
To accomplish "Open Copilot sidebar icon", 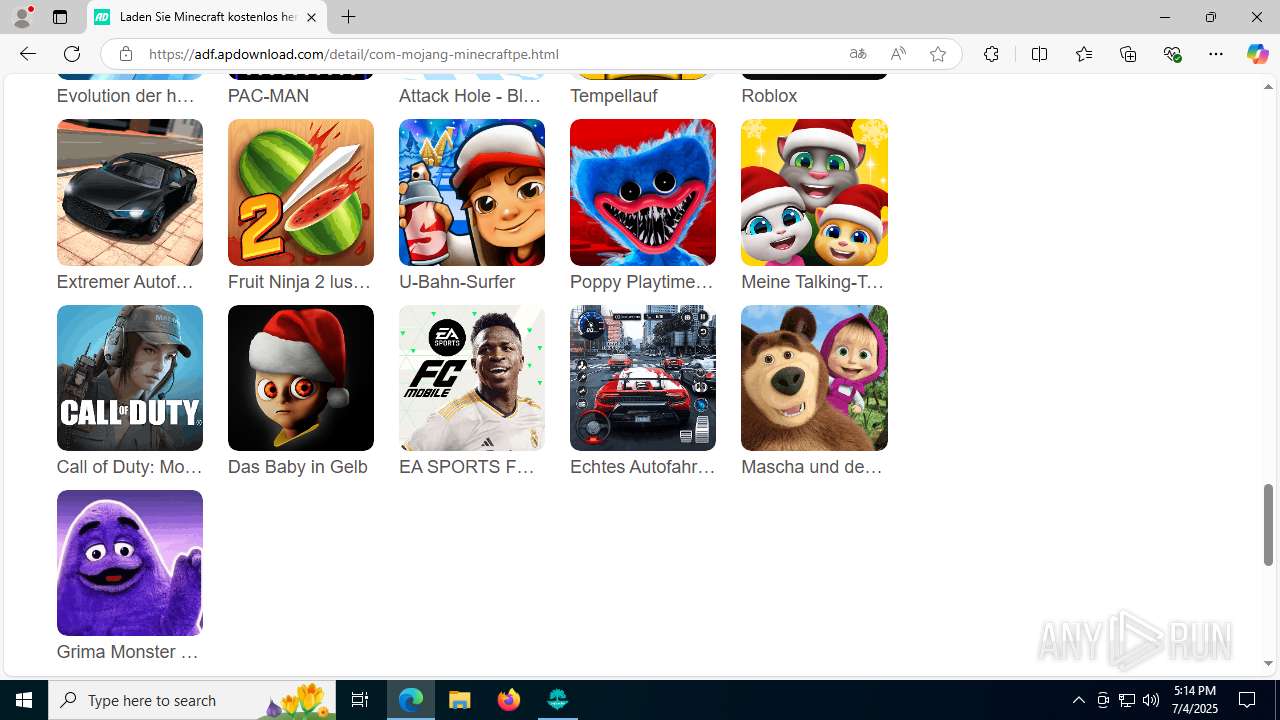I will [1257, 54].
